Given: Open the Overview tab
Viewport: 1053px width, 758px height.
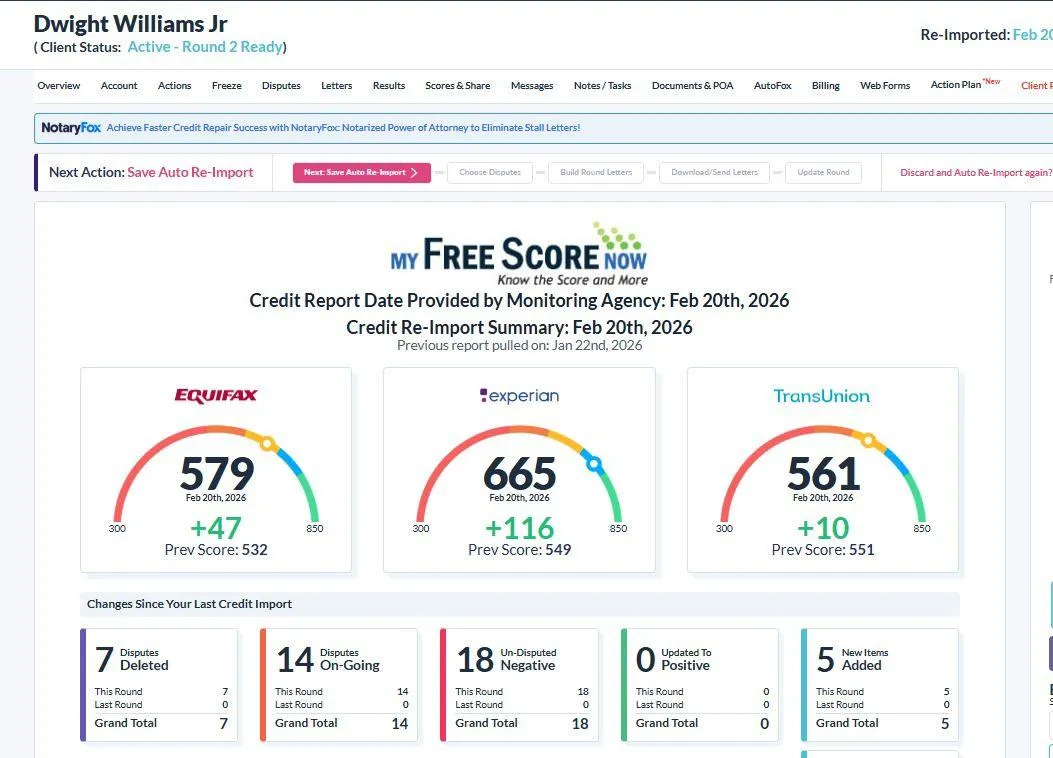Looking at the screenshot, I should 58,85.
